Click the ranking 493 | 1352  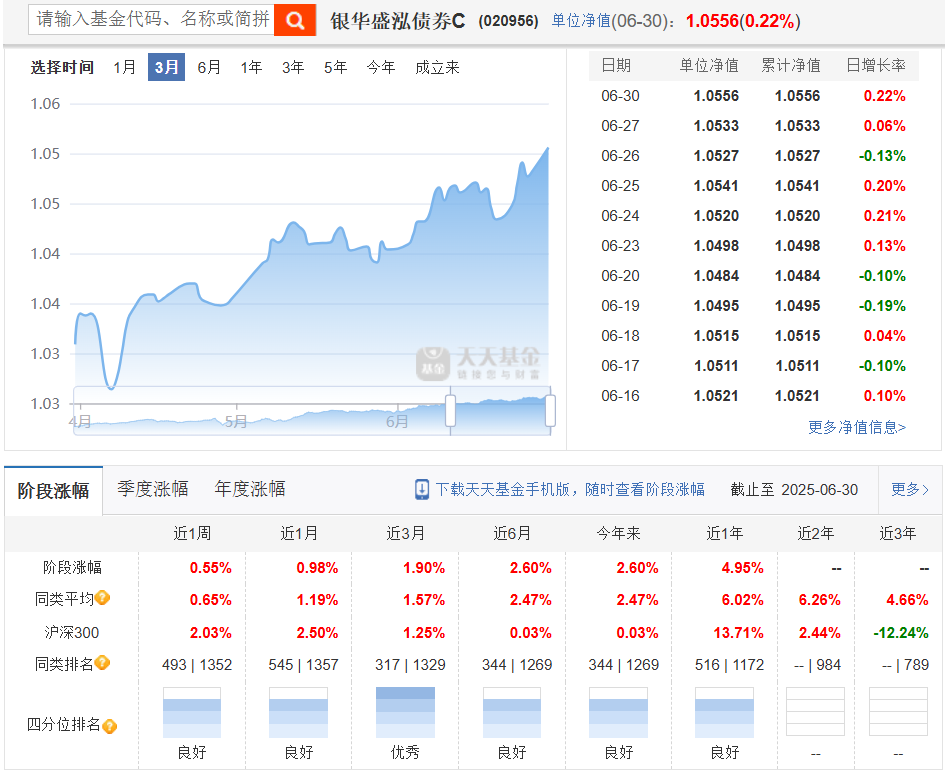click(x=197, y=665)
